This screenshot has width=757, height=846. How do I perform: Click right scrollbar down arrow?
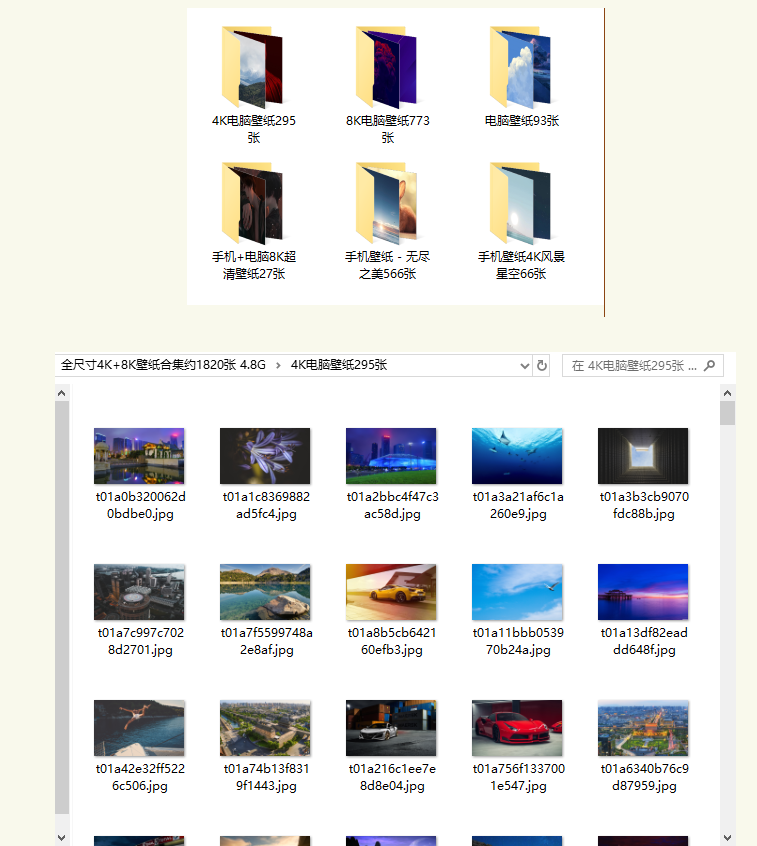click(727, 838)
